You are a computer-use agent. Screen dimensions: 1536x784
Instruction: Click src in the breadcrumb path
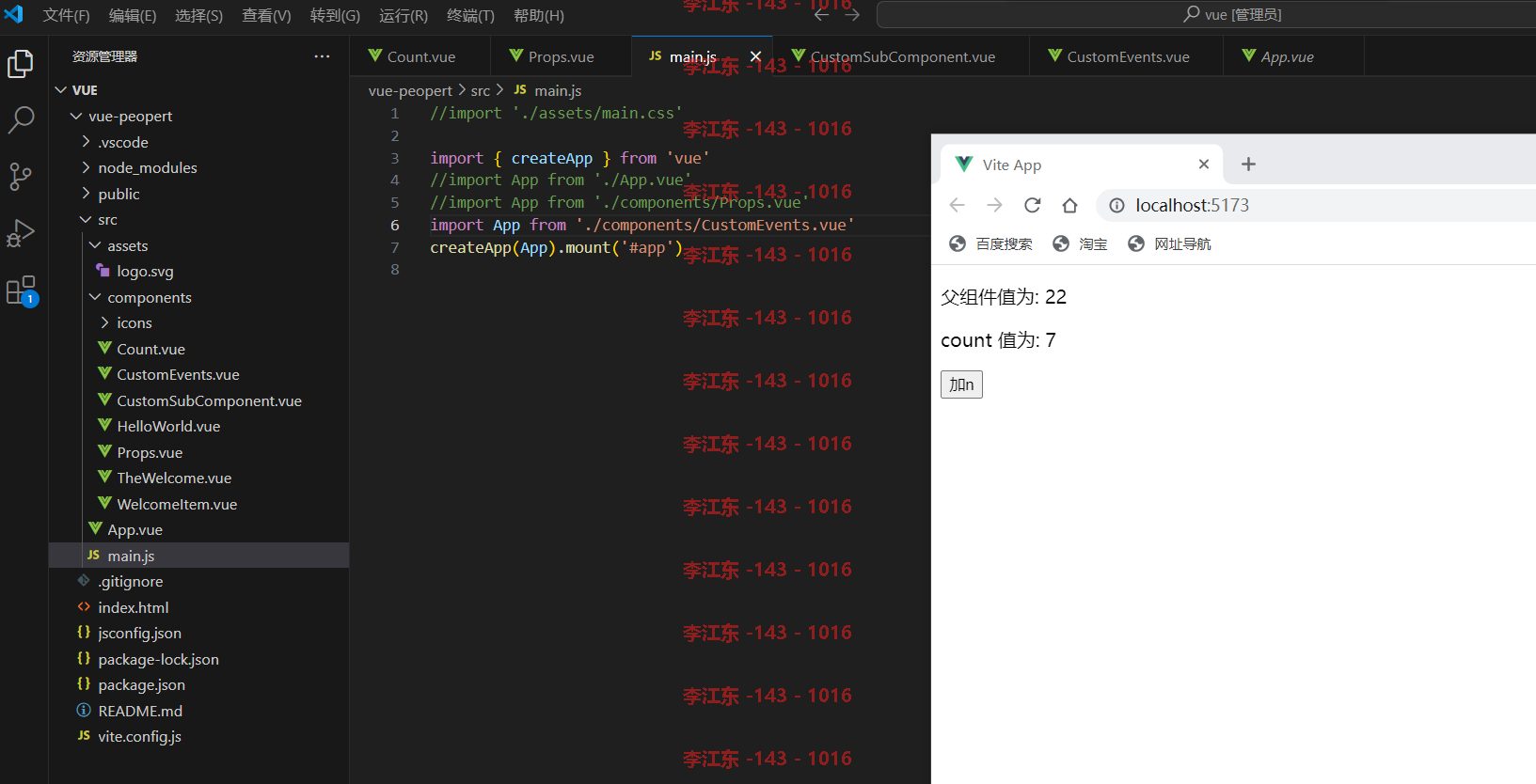point(481,90)
